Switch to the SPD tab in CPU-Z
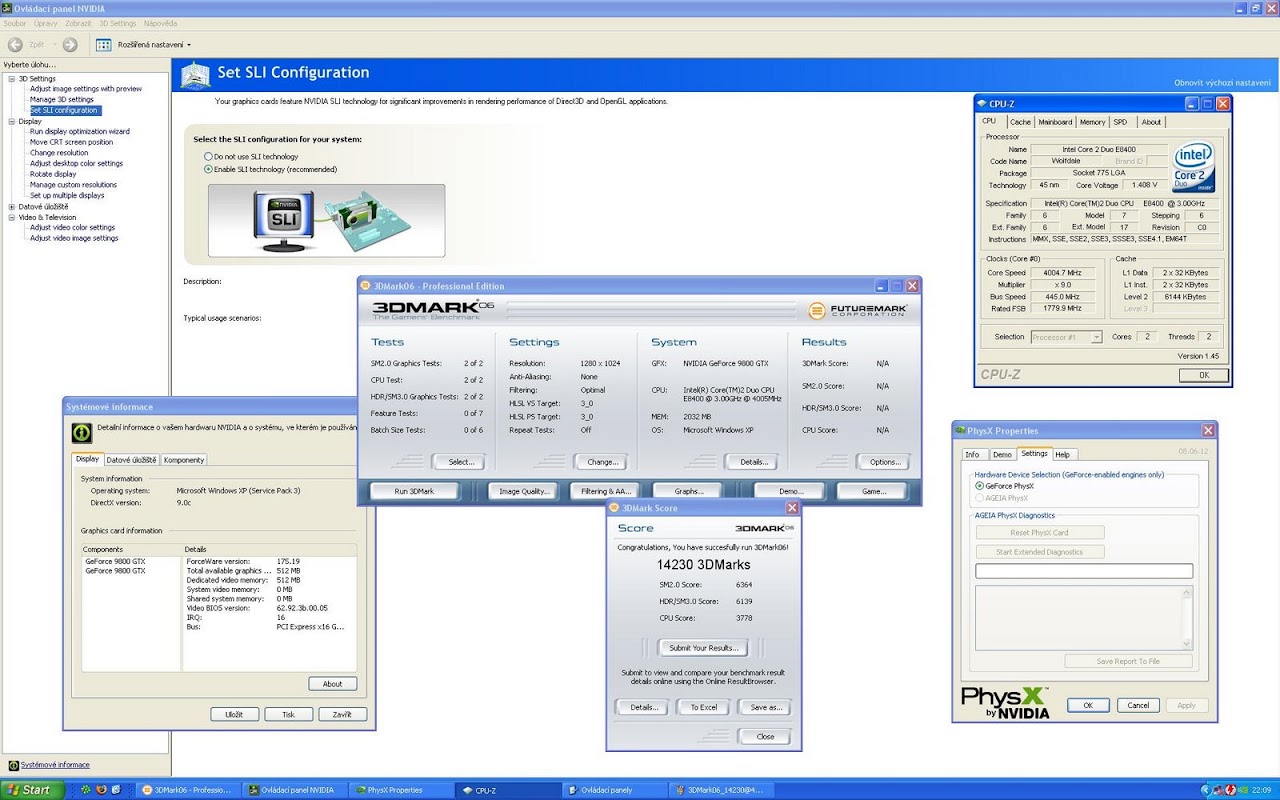Screen dimensions: 1280x800 click(x=1120, y=122)
